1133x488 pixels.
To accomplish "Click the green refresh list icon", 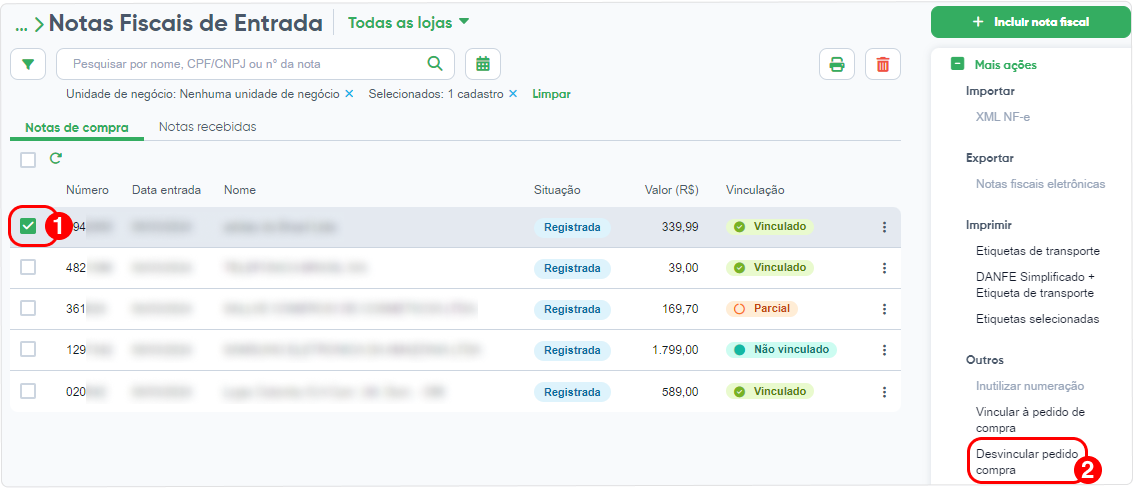I will [x=55, y=158].
